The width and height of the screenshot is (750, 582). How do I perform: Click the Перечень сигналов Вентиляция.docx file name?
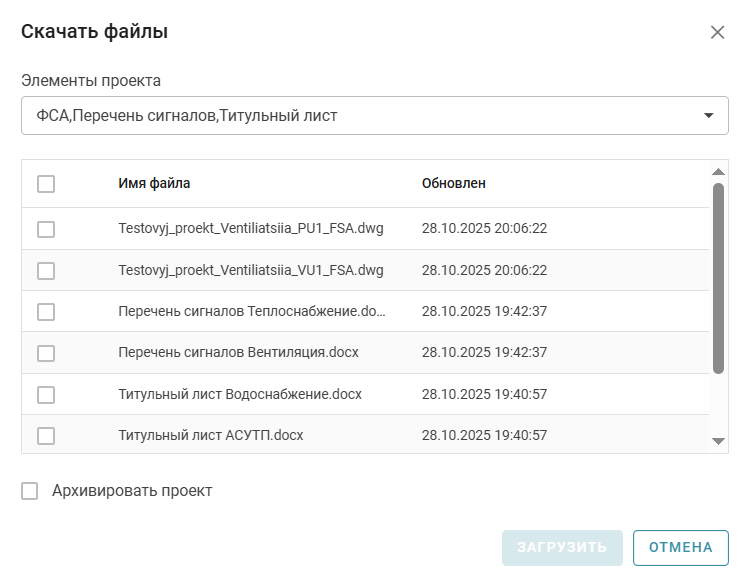coord(238,353)
